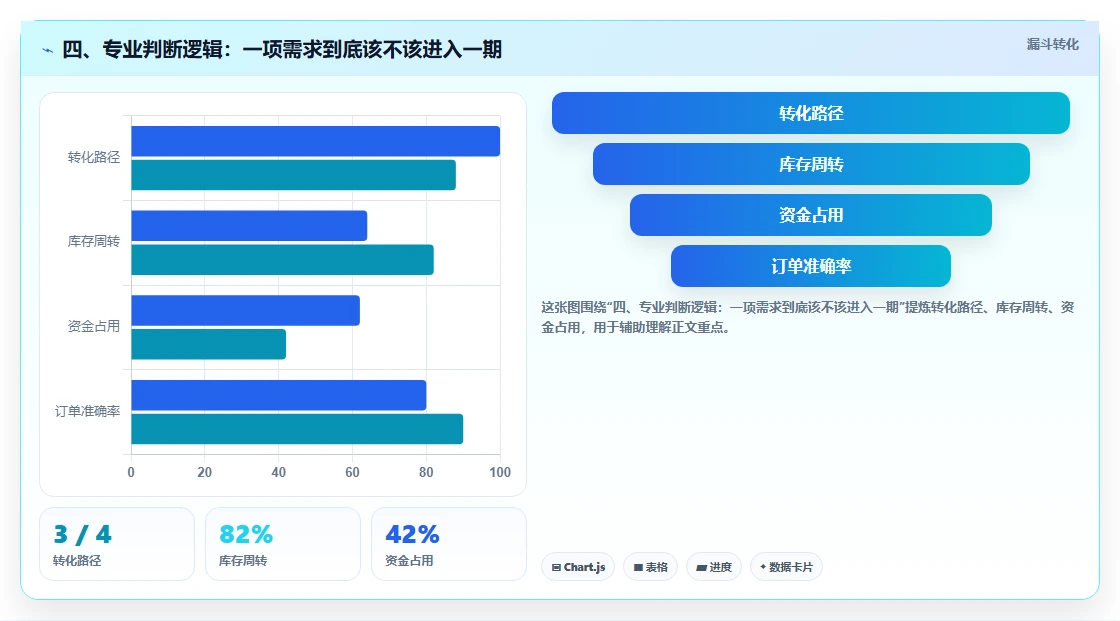Viewport: 1120px width, 621px height.
Task: Click the star icon in 数据卡片 tag
Action: (763, 567)
